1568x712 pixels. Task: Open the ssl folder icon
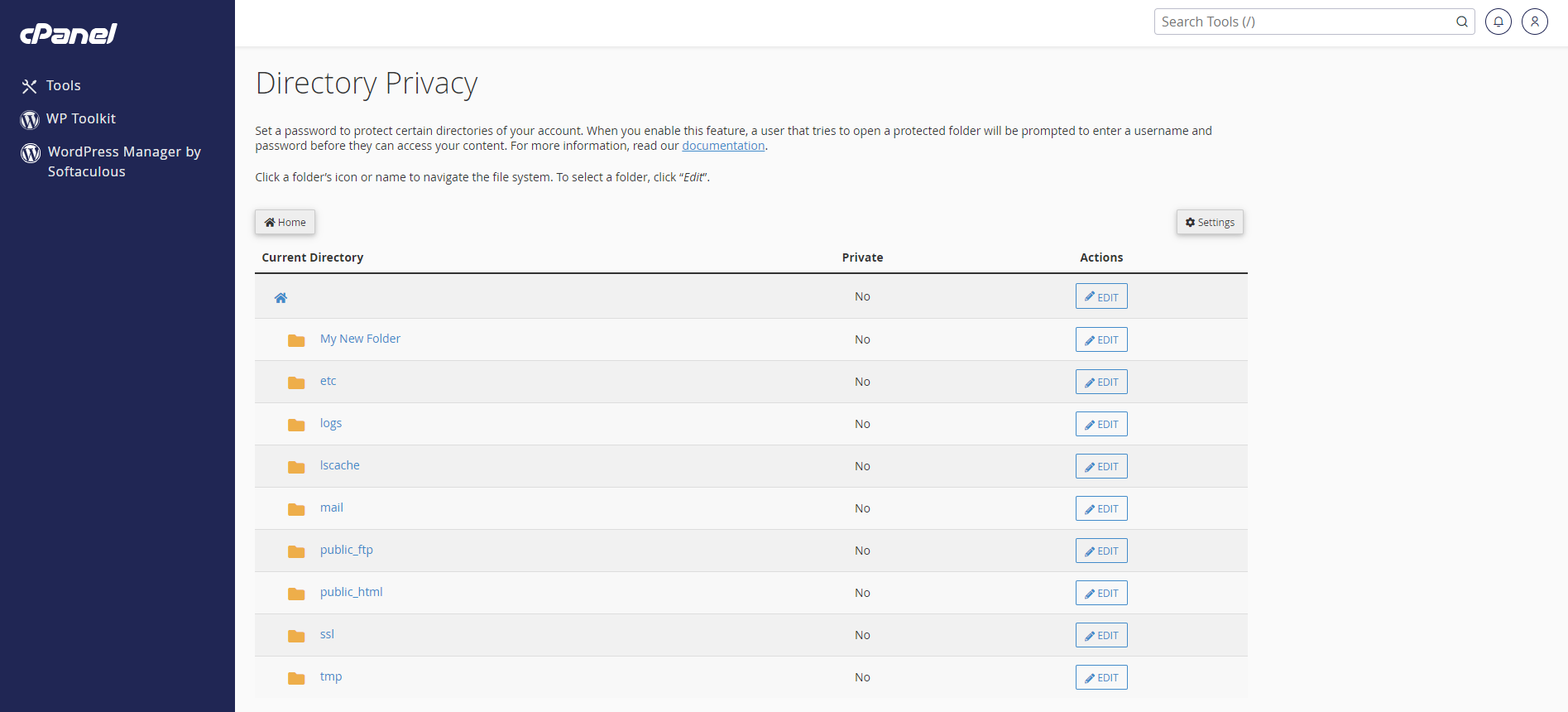coord(296,636)
